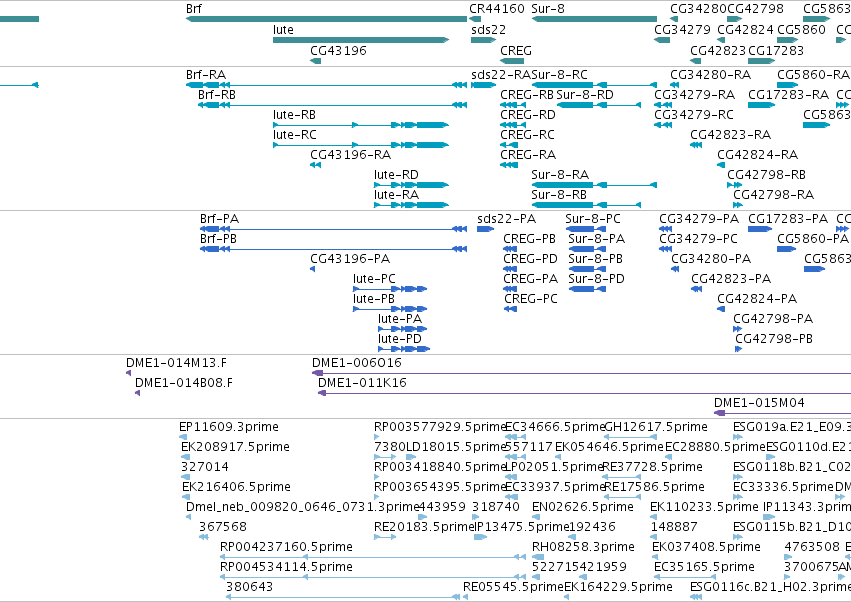Click the DME1-015M04 clone label

point(759,403)
